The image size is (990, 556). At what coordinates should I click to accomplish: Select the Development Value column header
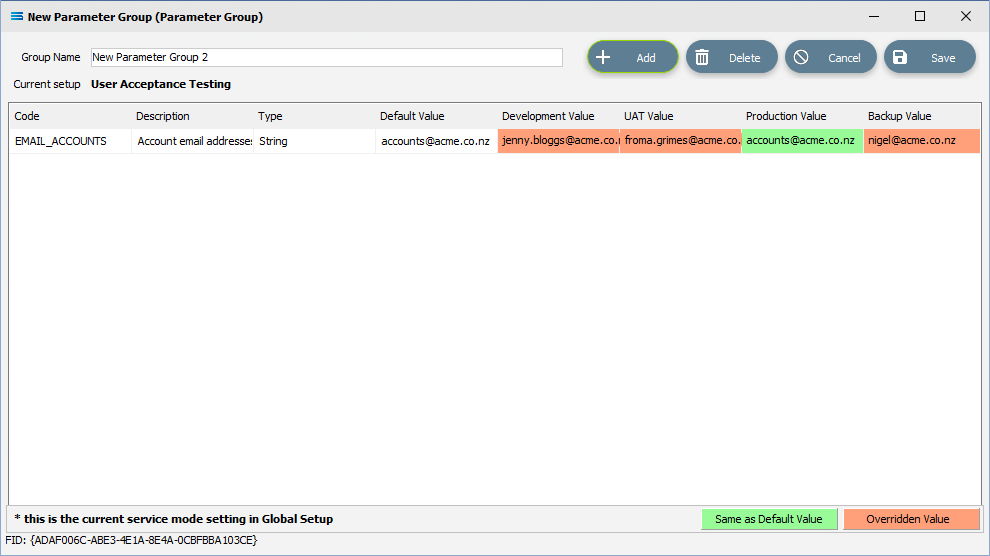(x=558, y=116)
